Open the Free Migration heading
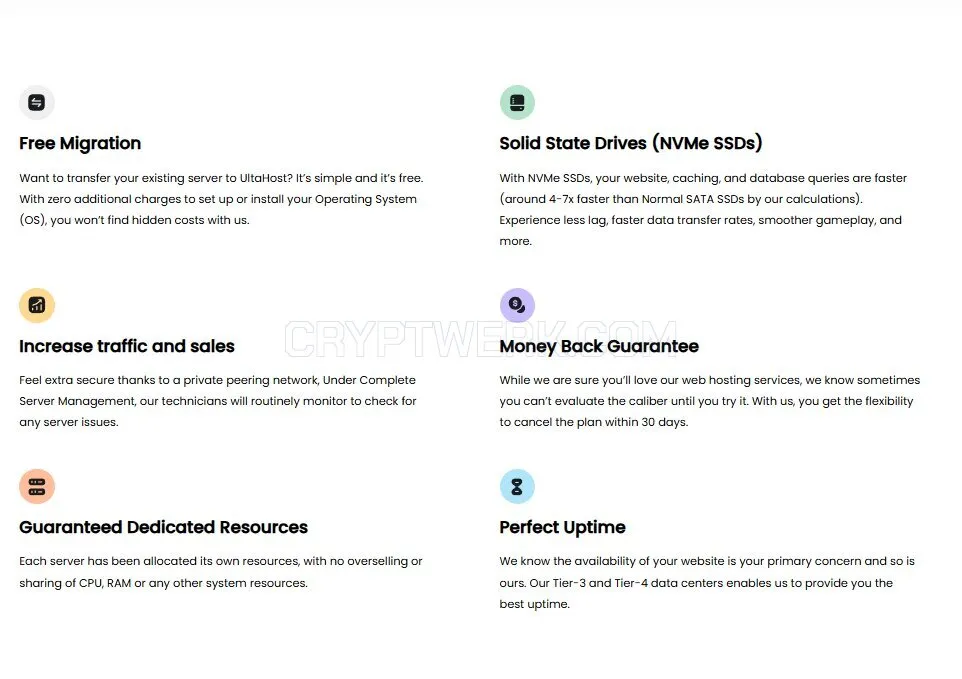This screenshot has height=679, width=962. (80, 143)
